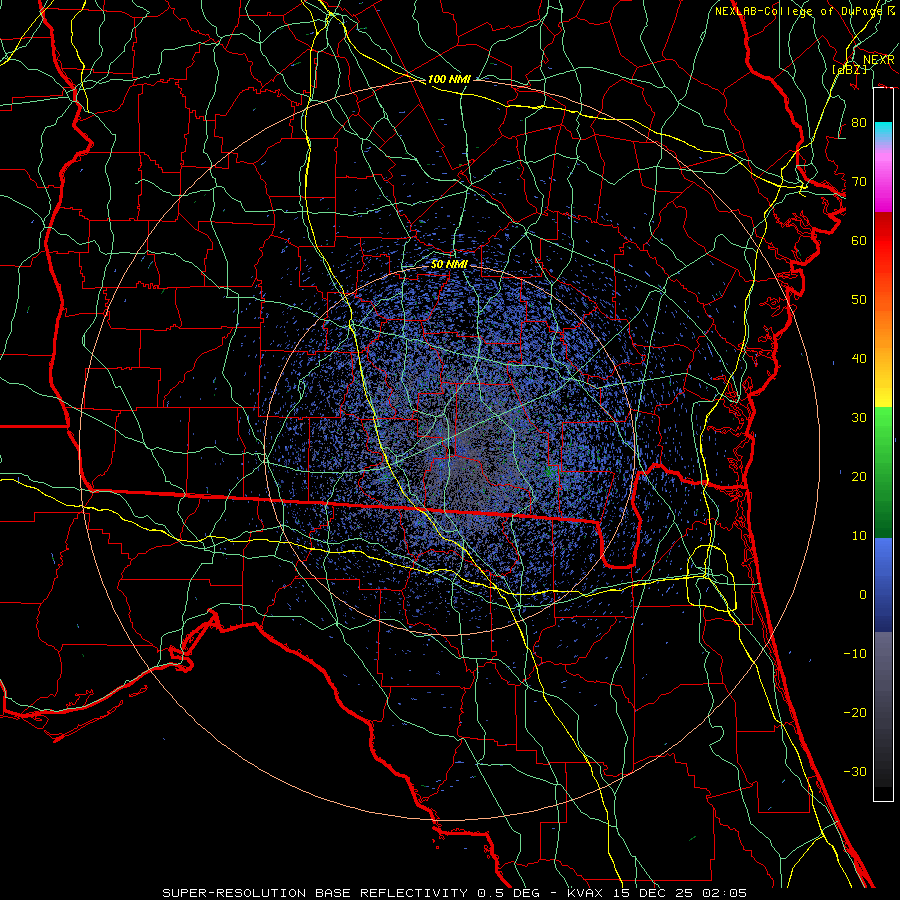Click the 10 value on the dBZ scale
The height and width of the screenshot is (900, 900).
[x=859, y=536]
